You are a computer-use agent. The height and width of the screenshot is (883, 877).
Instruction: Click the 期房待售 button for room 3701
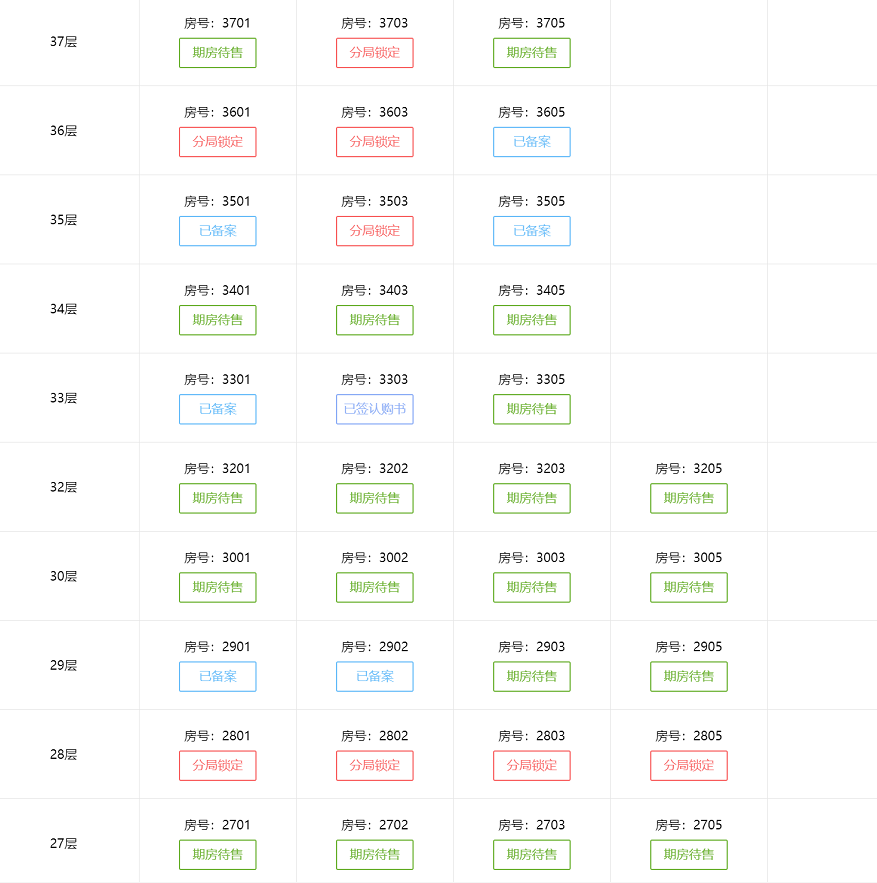tap(217, 53)
